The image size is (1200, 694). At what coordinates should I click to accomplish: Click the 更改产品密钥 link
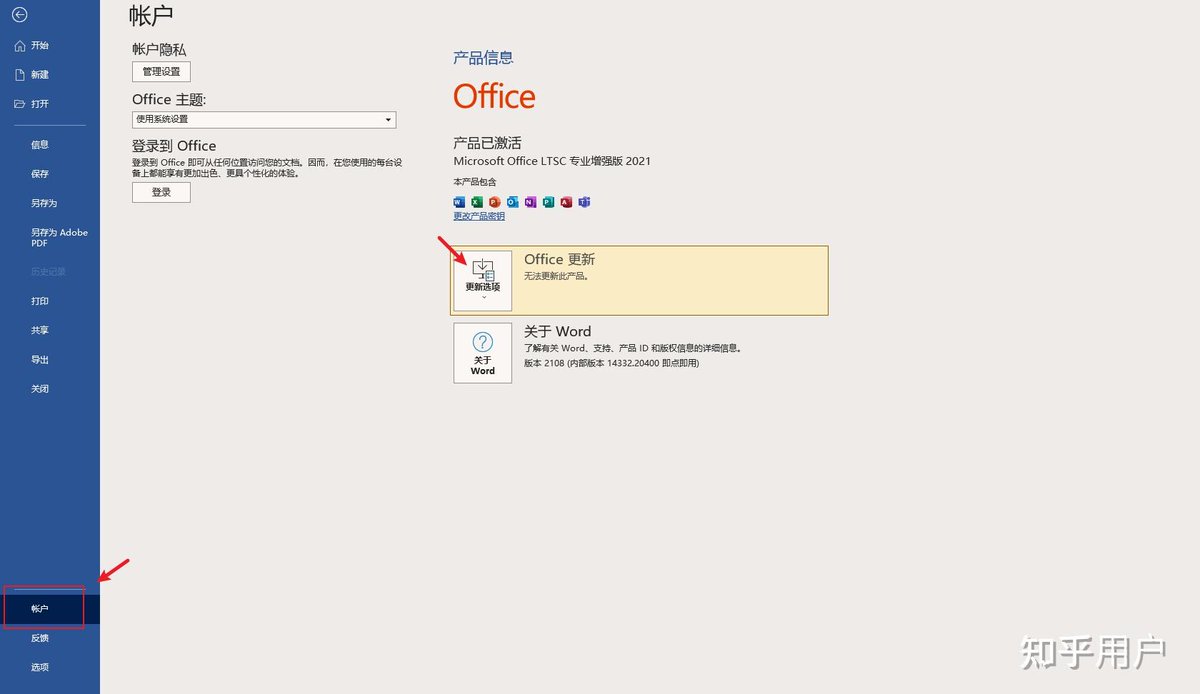[479, 216]
